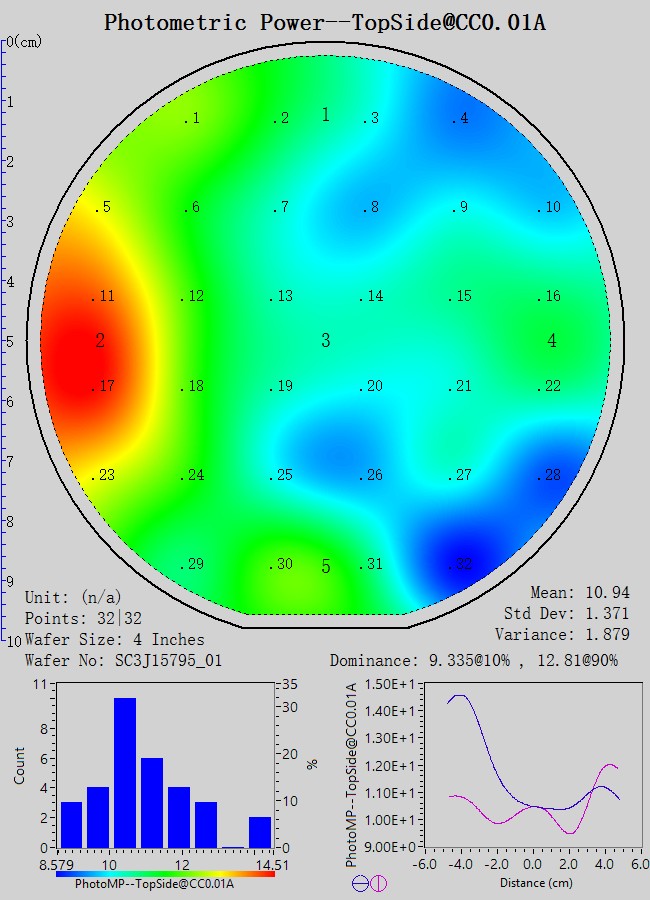Viewport: 650px width, 900px height.
Task: Click the blue curve peak in line chart
Action: pyautogui.click(x=458, y=696)
